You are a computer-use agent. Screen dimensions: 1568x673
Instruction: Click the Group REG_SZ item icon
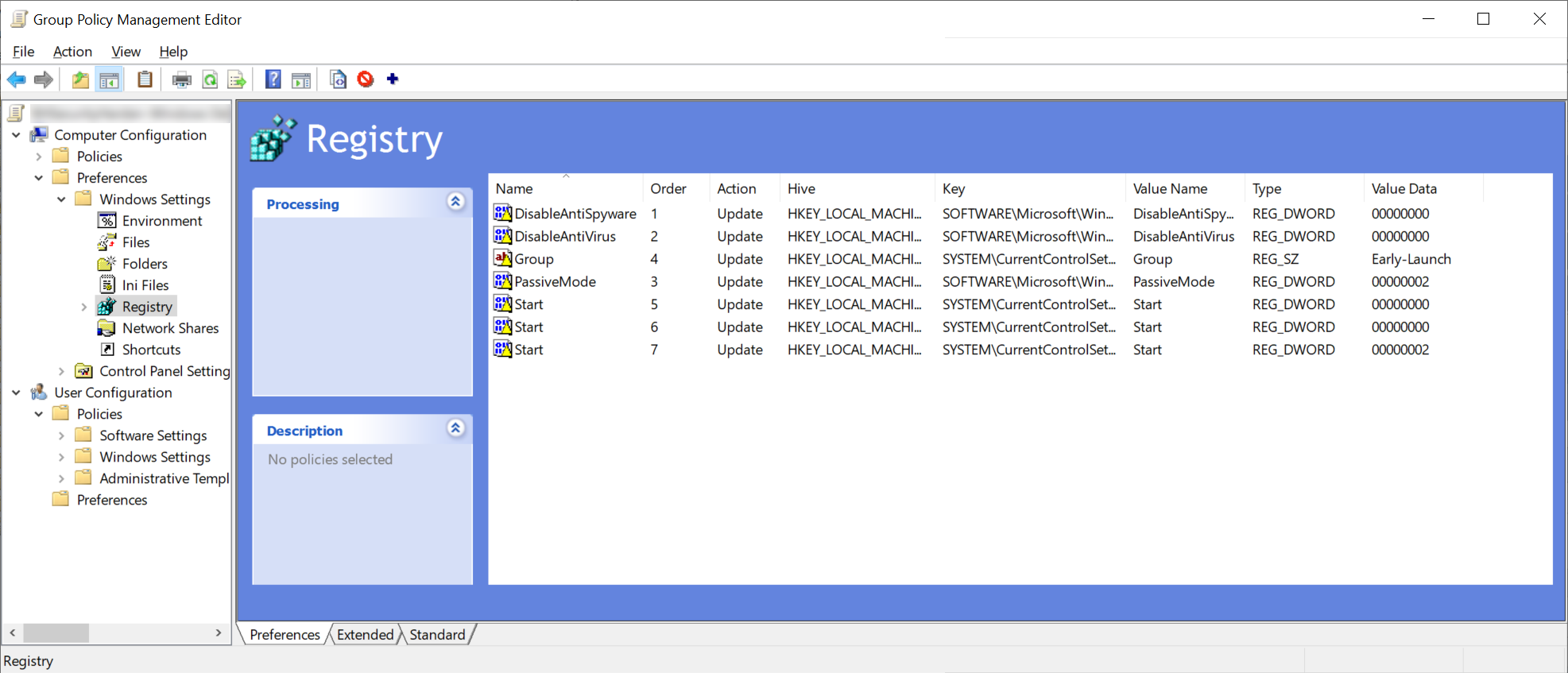coord(502,258)
